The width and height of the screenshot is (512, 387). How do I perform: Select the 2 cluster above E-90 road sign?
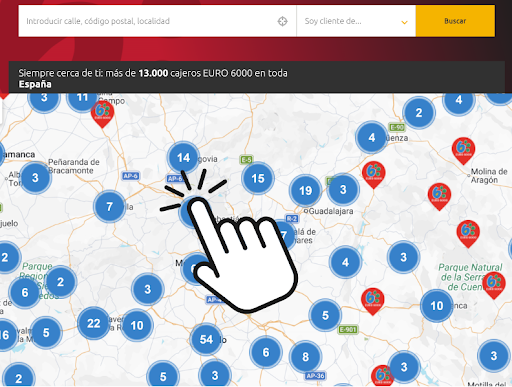click(x=419, y=113)
